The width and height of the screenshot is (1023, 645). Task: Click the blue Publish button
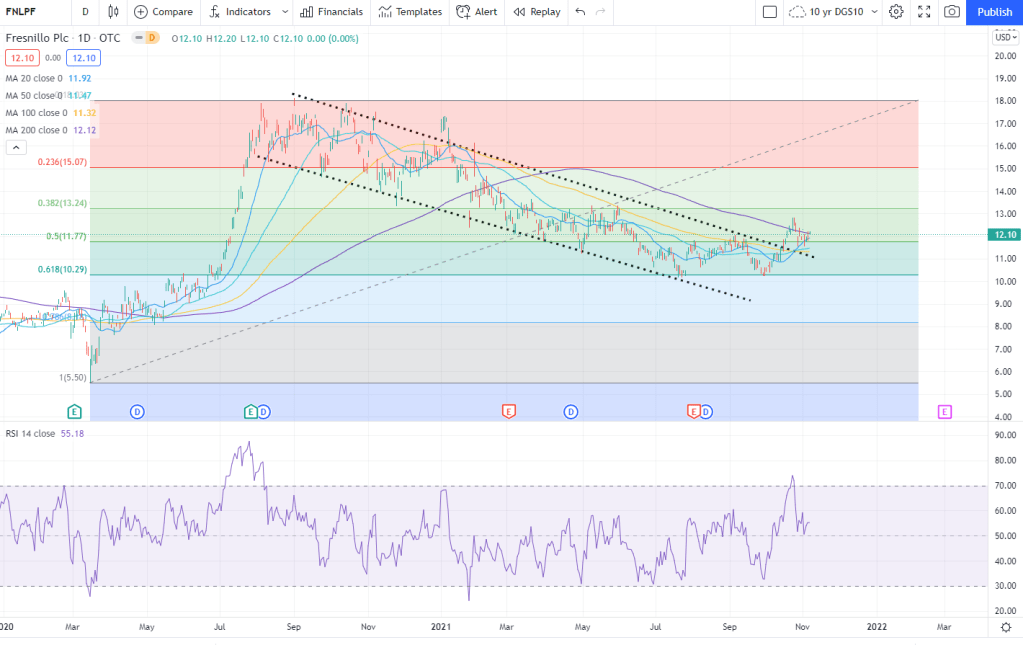point(994,12)
